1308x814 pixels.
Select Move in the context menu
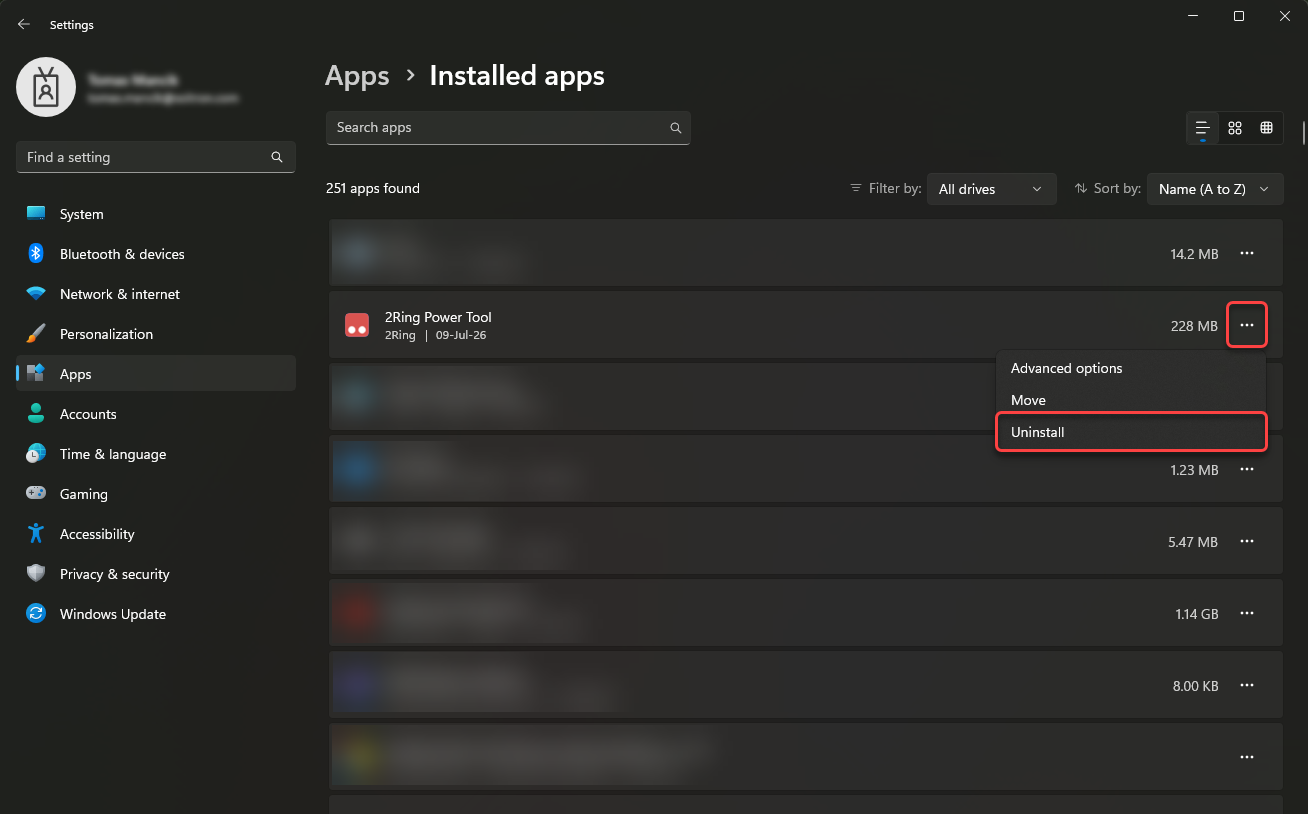pos(1131,400)
